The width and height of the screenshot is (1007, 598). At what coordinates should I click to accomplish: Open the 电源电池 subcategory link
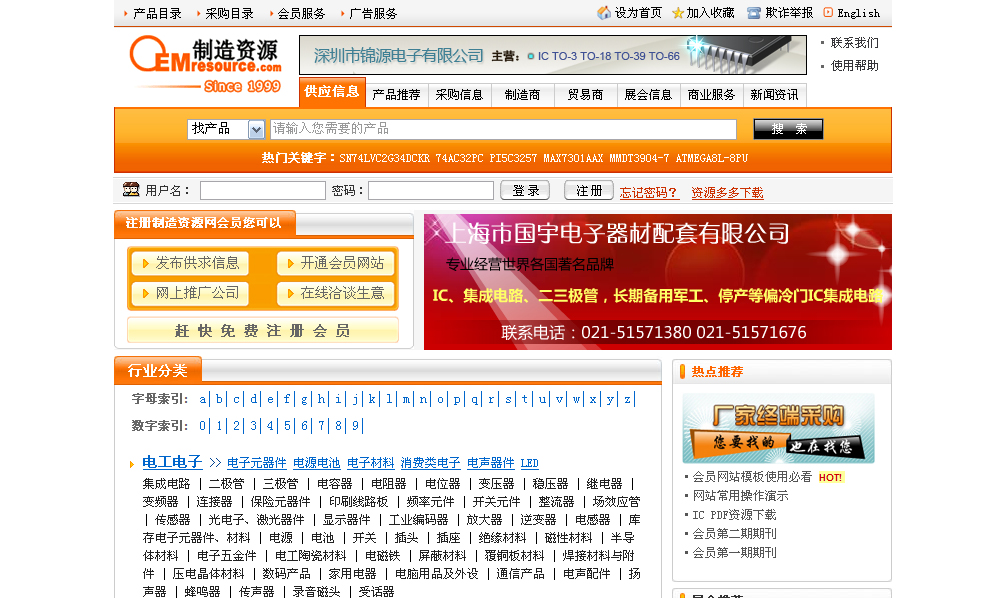pos(317,463)
